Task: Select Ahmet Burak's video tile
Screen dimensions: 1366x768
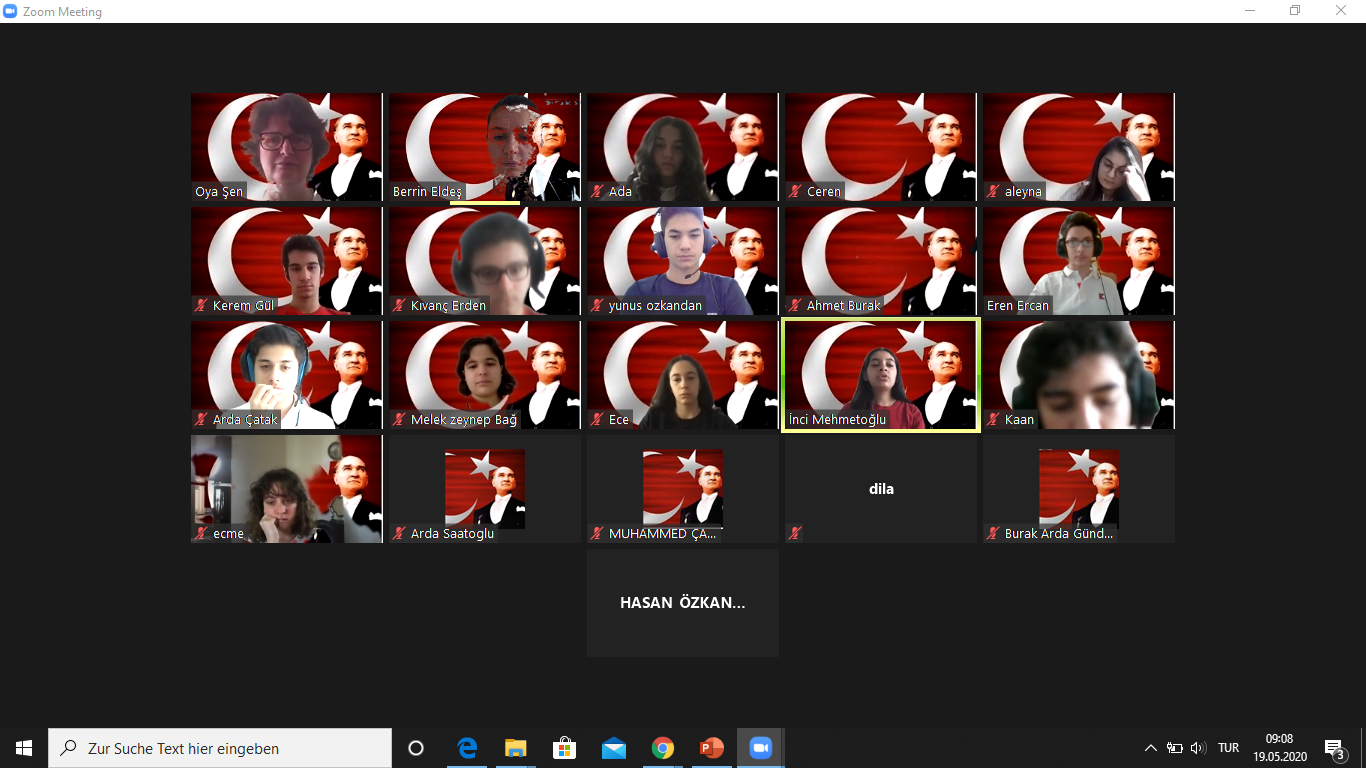Action: coord(881,261)
